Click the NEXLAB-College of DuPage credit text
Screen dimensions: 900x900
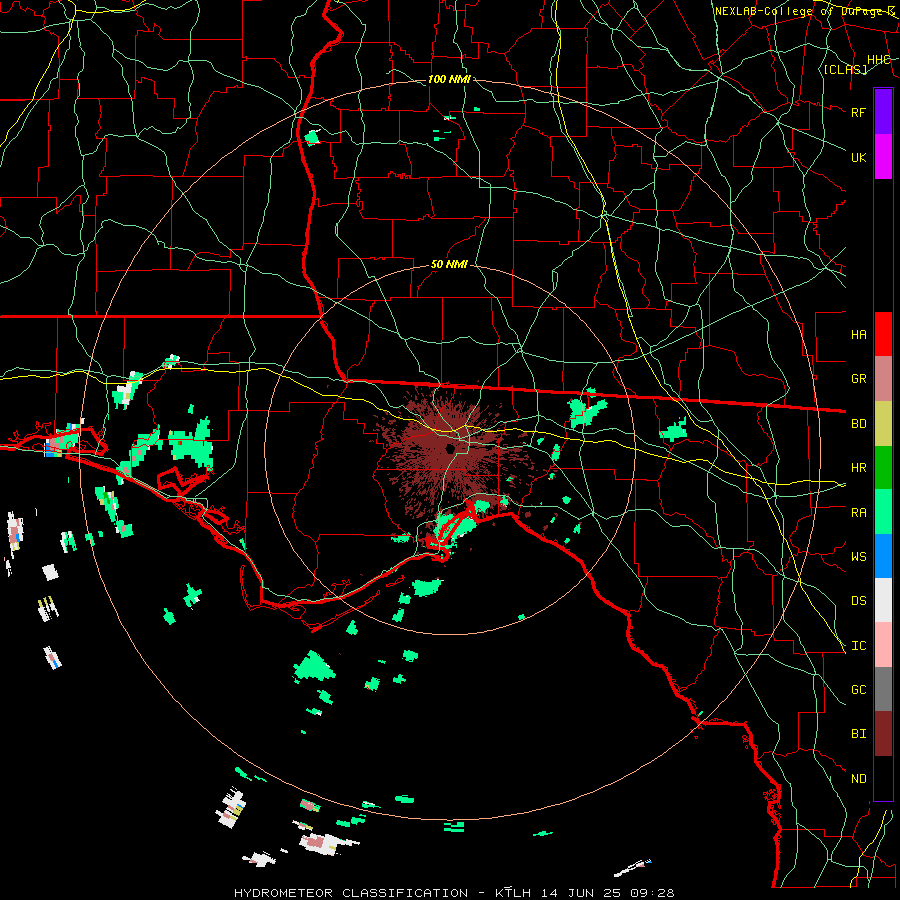click(805, 11)
